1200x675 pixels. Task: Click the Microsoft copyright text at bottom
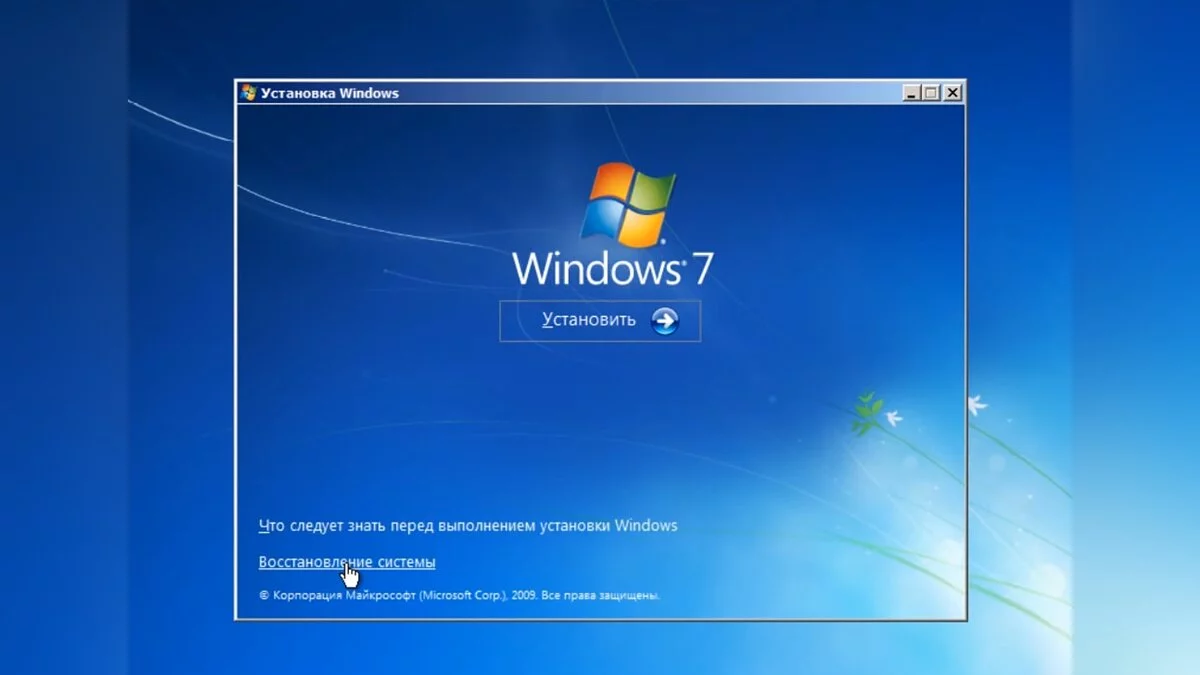point(459,595)
